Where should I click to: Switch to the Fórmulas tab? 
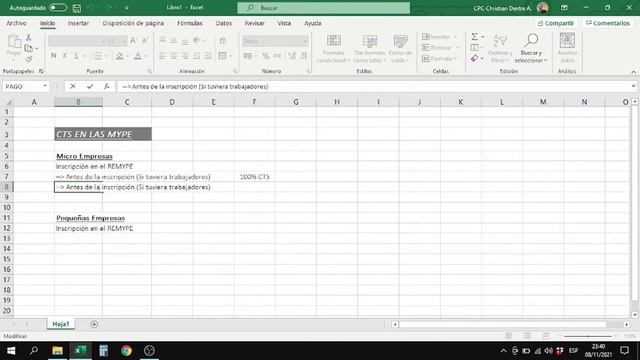coord(190,23)
